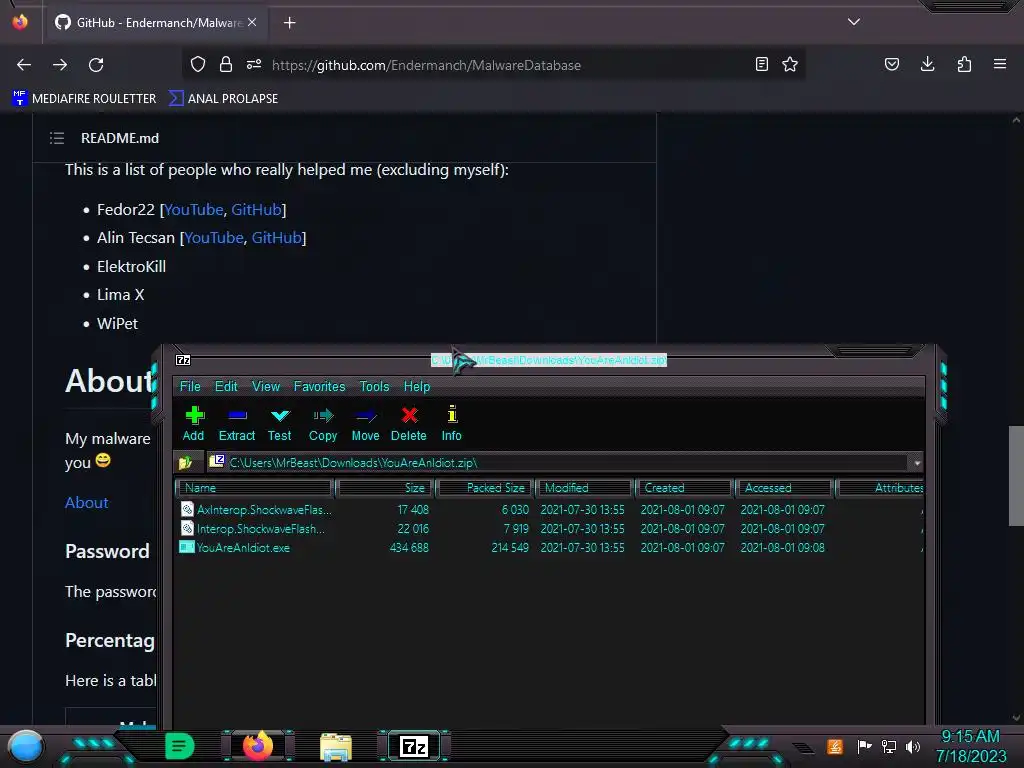1024x768 pixels.
Task: Open Firefox downloads panel
Action: click(x=927, y=64)
